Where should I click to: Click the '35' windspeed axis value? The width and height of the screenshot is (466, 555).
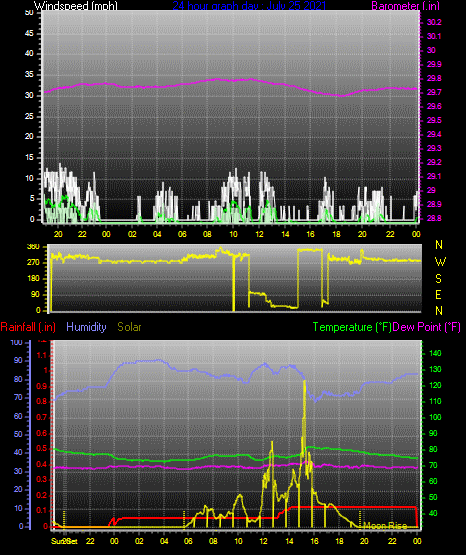click(29, 74)
